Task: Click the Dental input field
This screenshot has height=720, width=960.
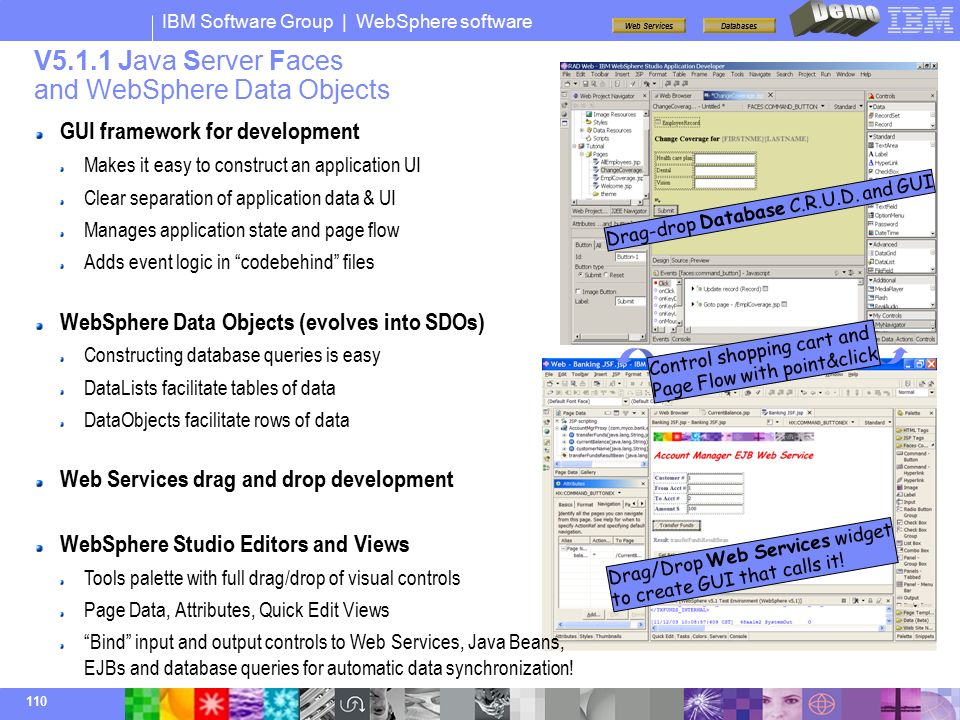Action: tap(724, 170)
